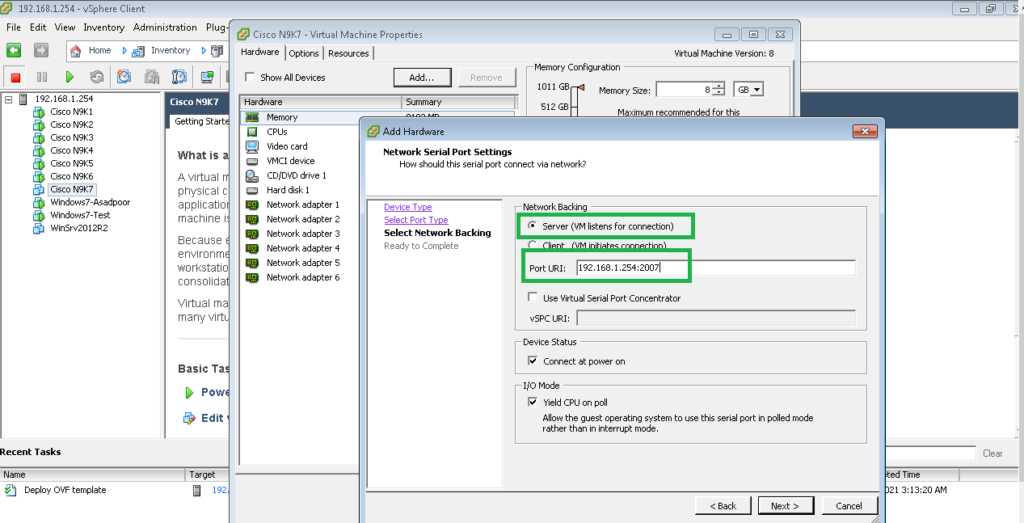Image resolution: width=1024 pixels, height=523 pixels.
Task: Click the Suspend (pause) toolbar icon
Action: [x=42, y=77]
